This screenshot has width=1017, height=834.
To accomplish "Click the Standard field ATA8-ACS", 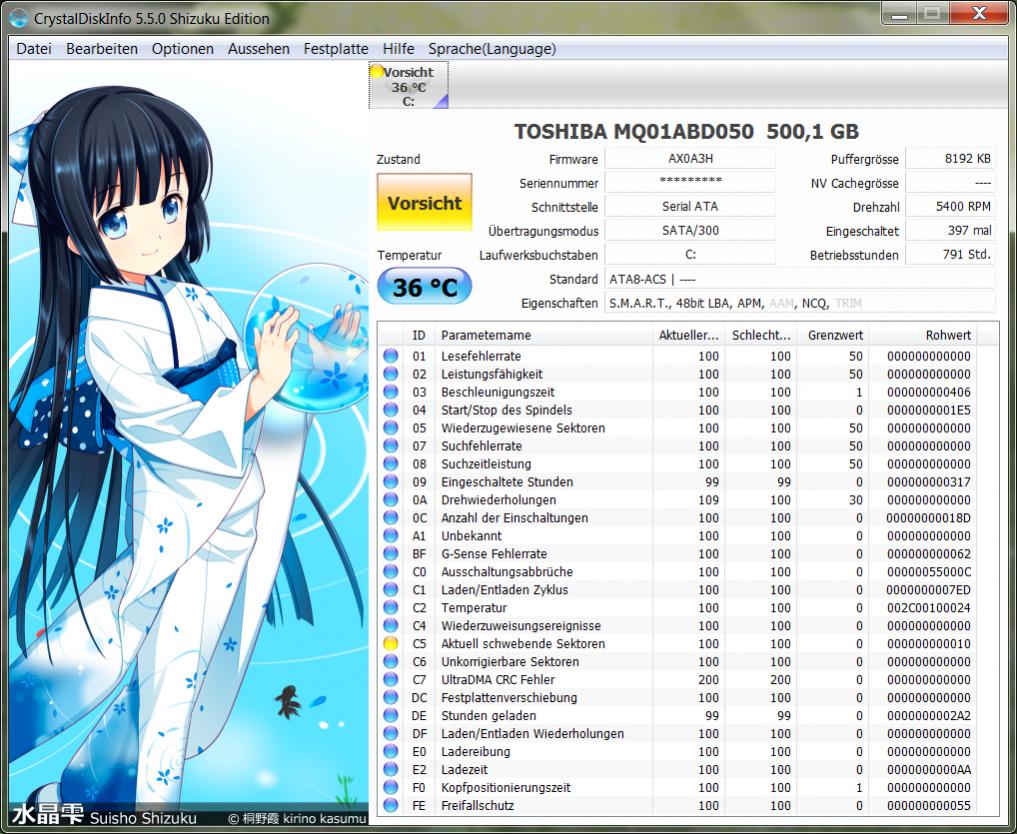I will pyautogui.click(x=800, y=279).
